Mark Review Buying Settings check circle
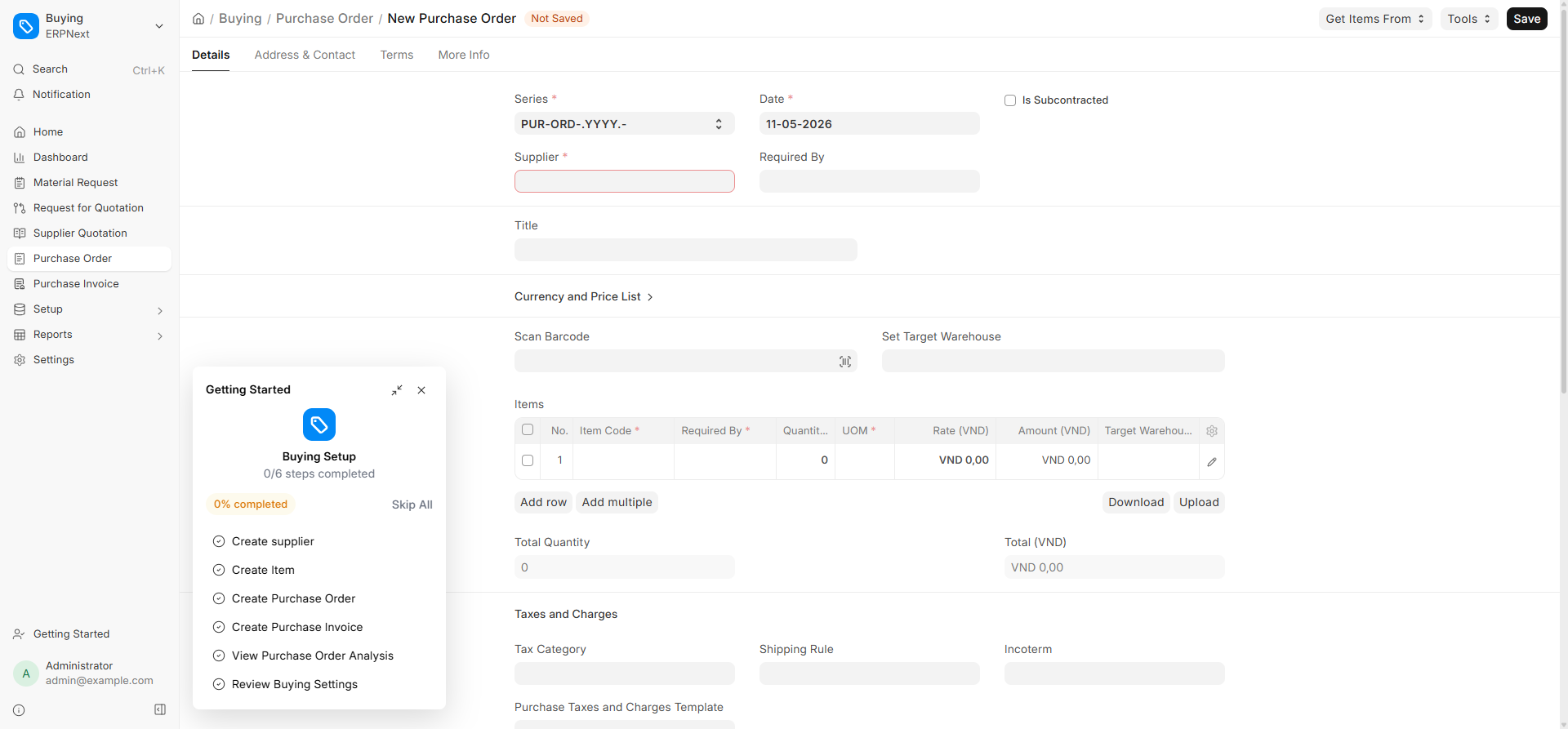The image size is (1568, 729). tap(219, 684)
